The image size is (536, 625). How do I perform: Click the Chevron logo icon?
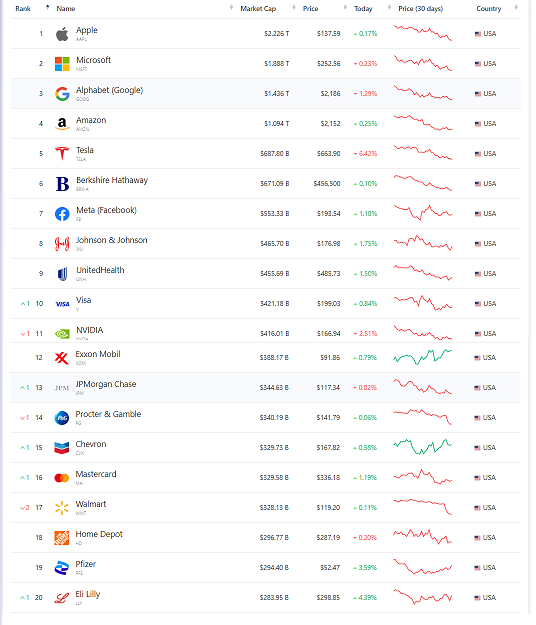click(x=61, y=448)
